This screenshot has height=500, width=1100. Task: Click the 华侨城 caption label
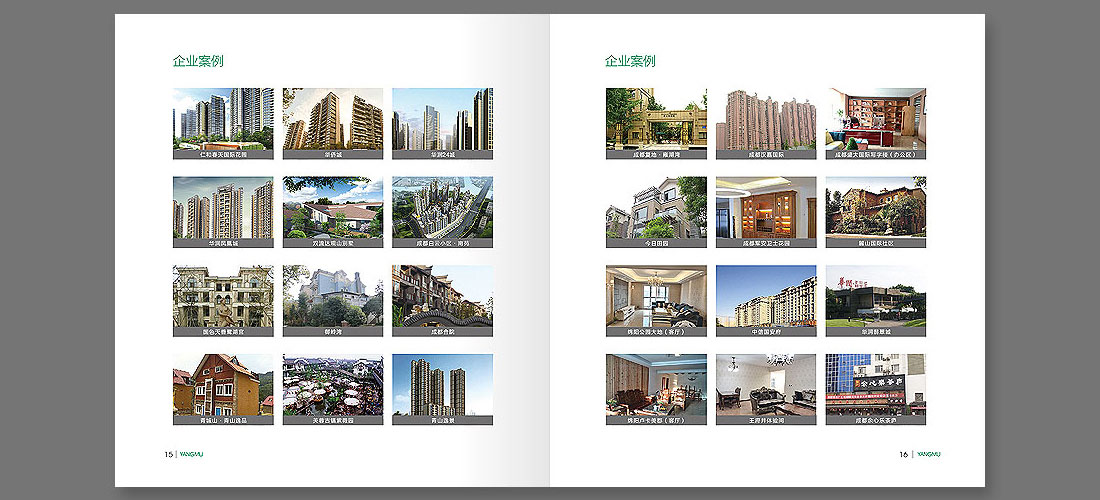click(x=332, y=155)
